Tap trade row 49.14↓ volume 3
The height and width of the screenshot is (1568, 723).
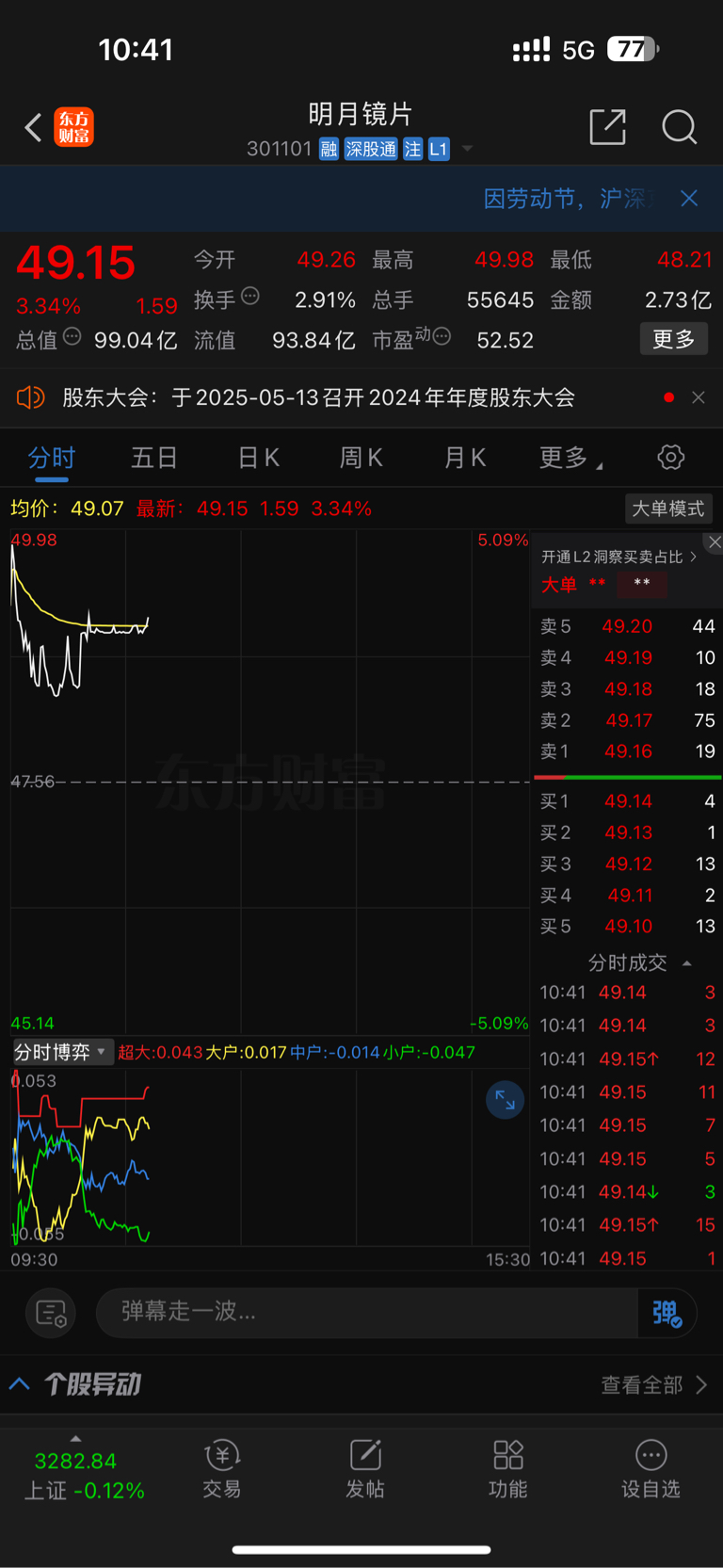coord(627,1192)
